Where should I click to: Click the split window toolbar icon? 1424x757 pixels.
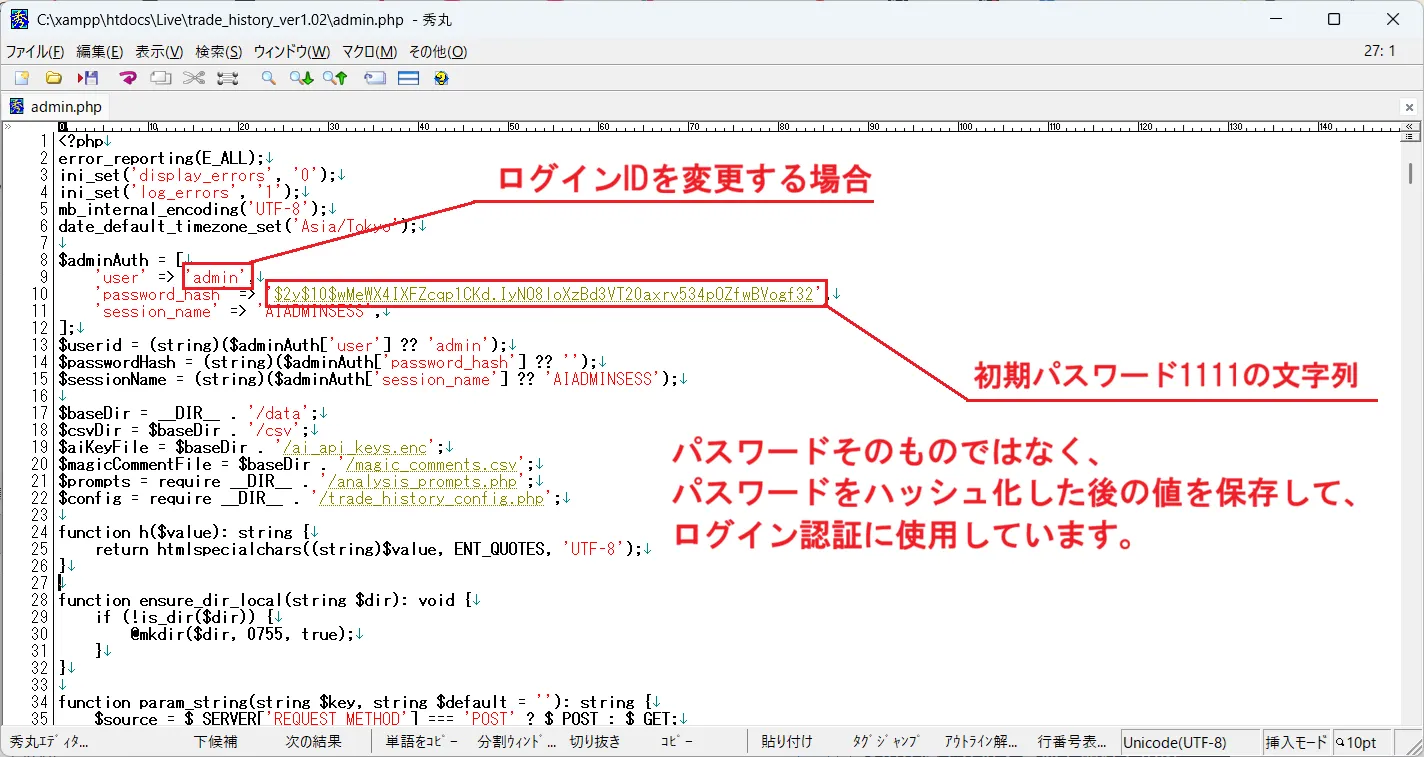(x=408, y=78)
